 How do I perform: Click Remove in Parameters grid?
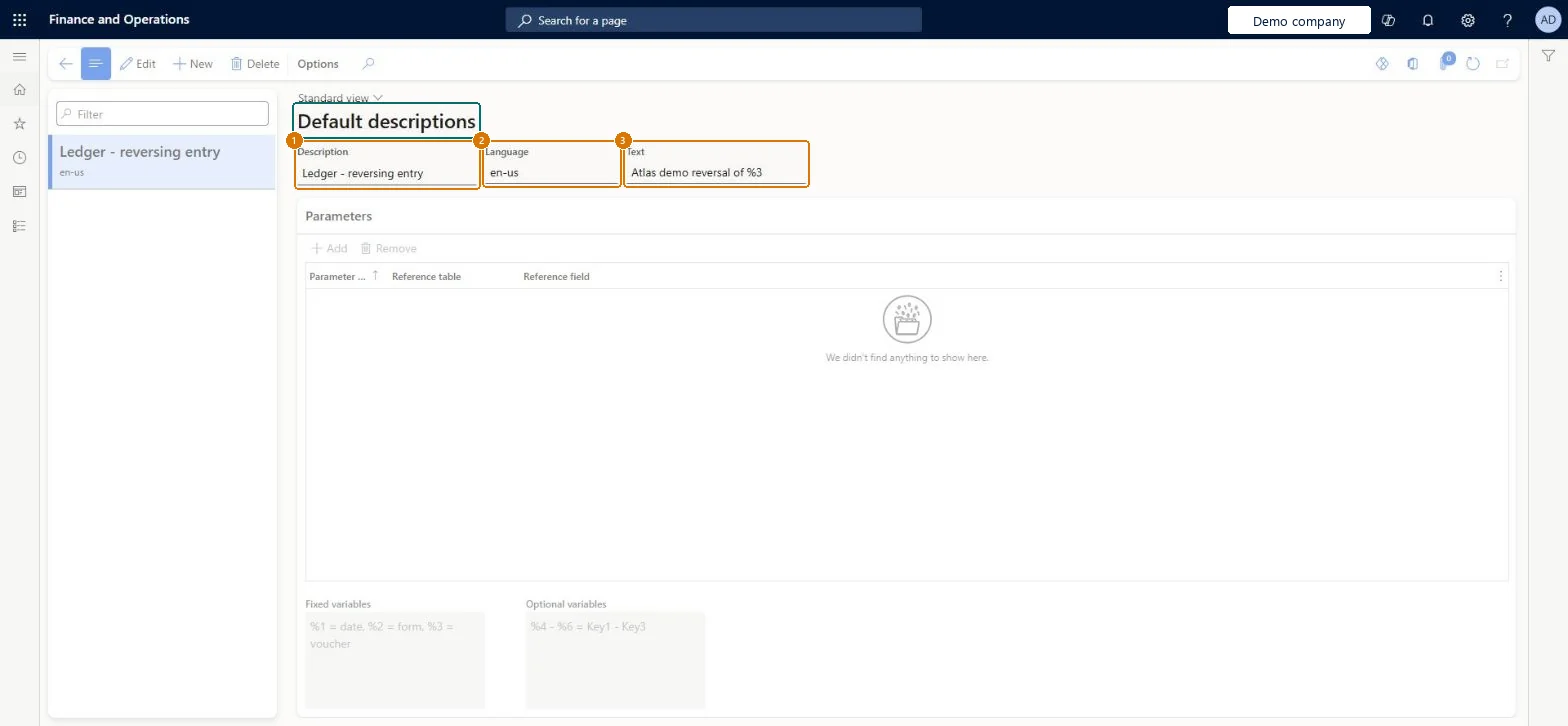pos(388,248)
